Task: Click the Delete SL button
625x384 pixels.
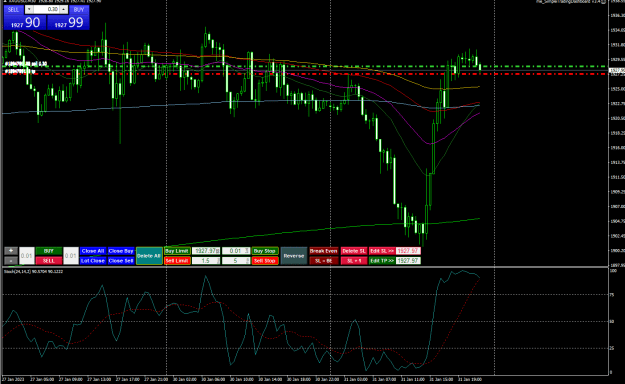Action: (354, 251)
